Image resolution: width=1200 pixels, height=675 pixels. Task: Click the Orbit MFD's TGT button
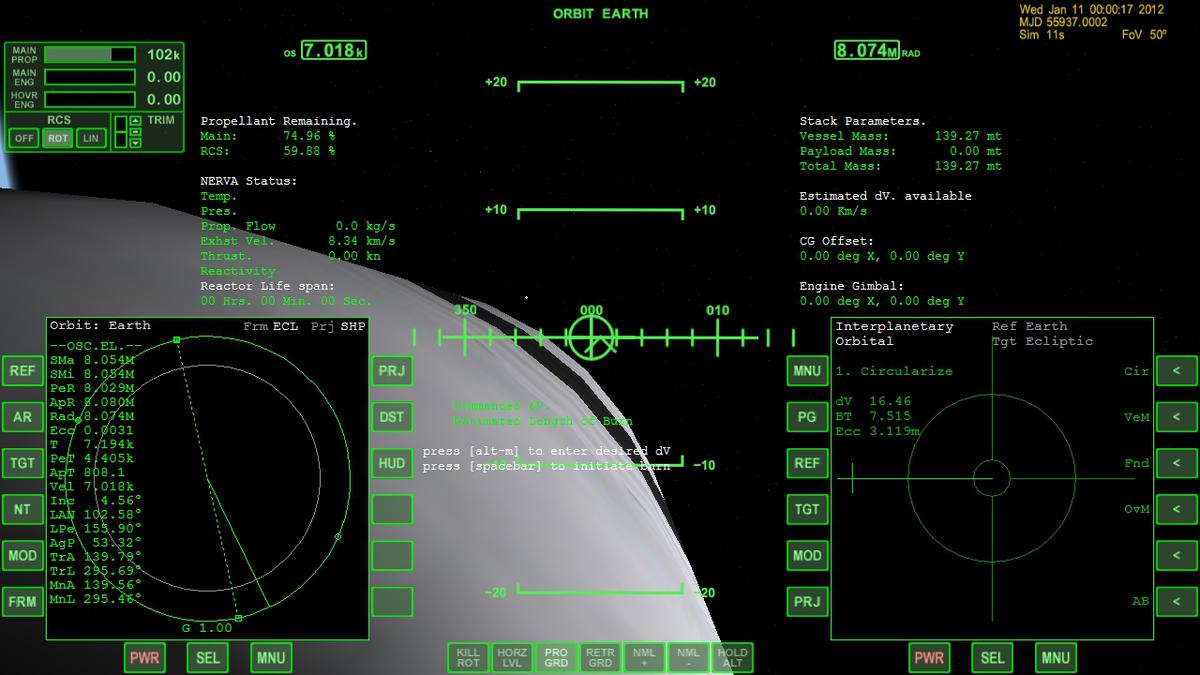pyautogui.click(x=22, y=463)
